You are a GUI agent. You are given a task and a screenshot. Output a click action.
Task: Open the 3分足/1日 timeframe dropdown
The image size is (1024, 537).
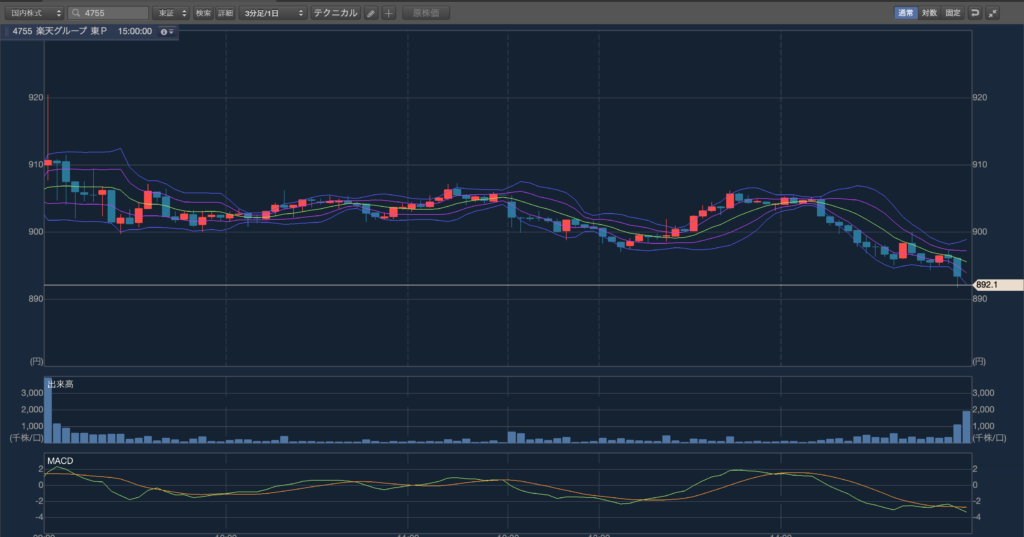tap(272, 13)
